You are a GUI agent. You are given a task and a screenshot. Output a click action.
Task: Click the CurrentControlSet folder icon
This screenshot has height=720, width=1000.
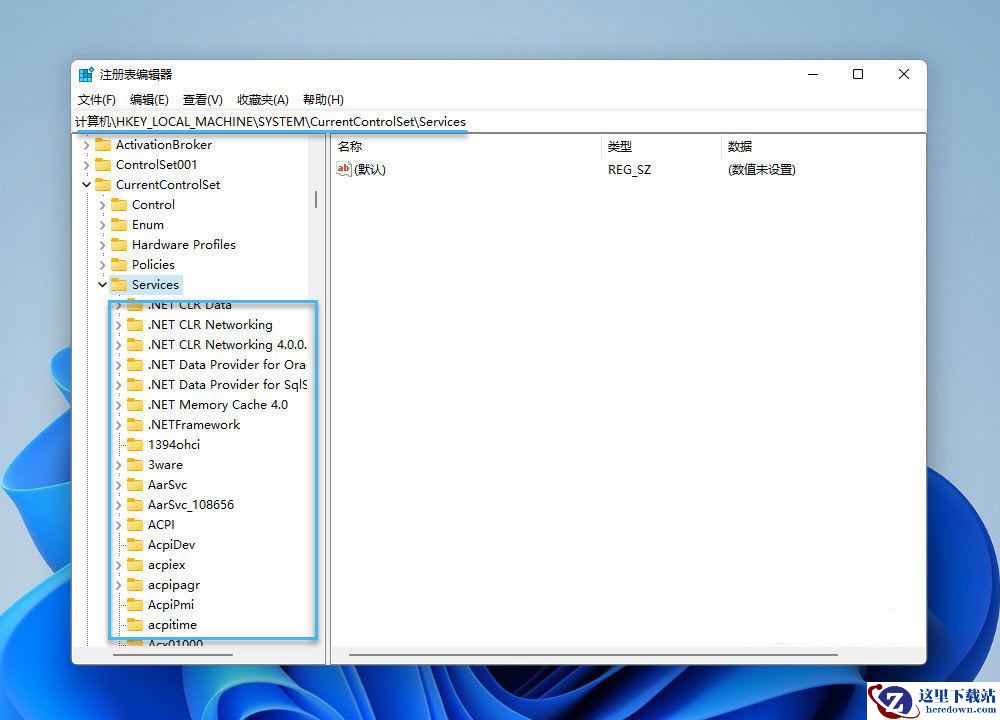click(103, 185)
